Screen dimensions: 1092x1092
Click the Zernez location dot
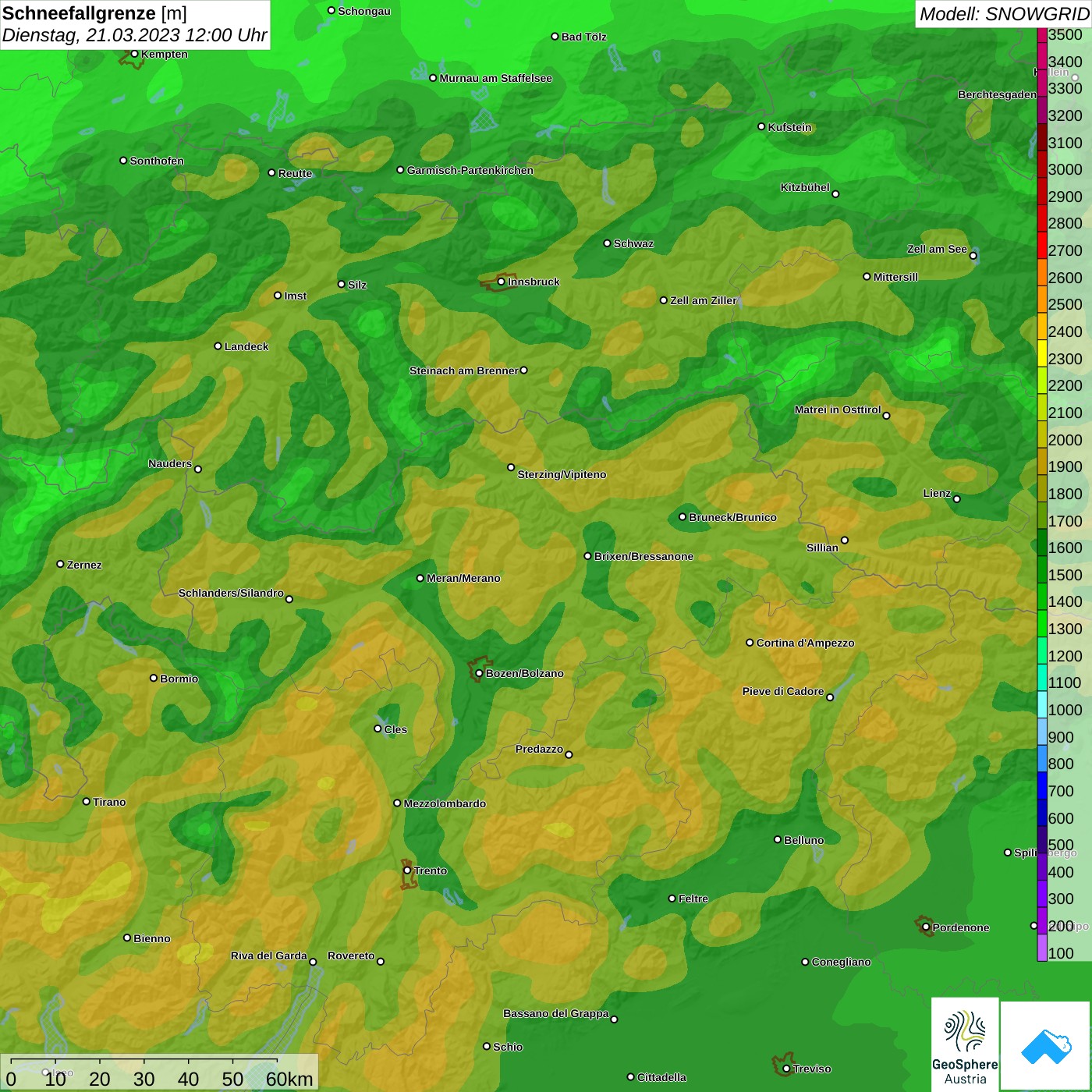(x=60, y=564)
